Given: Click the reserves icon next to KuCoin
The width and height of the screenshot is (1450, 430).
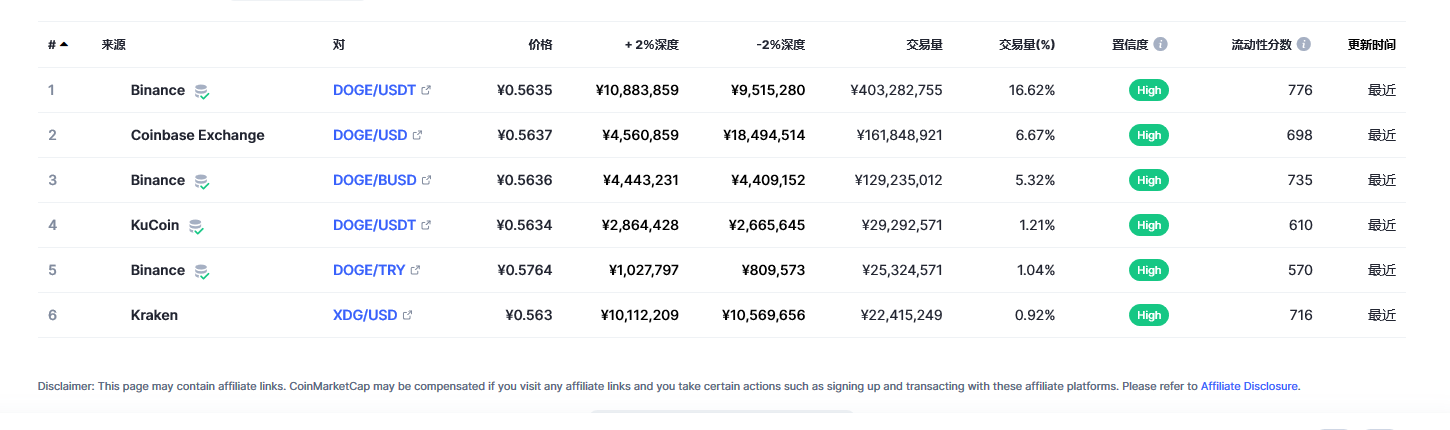Looking at the screenshot, I should (196, 226).
